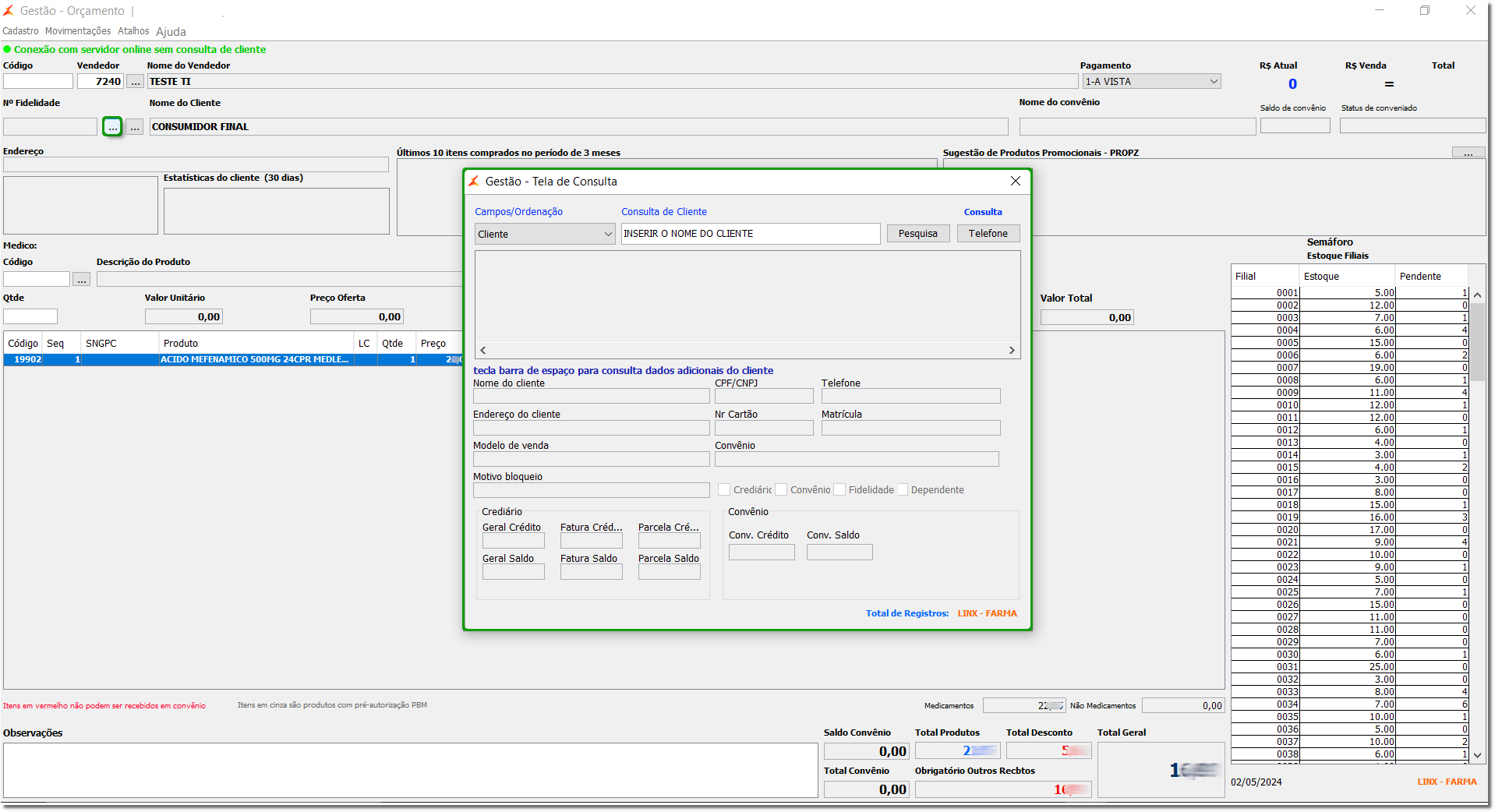
Task: Open the Pagamento dropdown showing 1-A VISTA
Action: [x=1152, y=82]
